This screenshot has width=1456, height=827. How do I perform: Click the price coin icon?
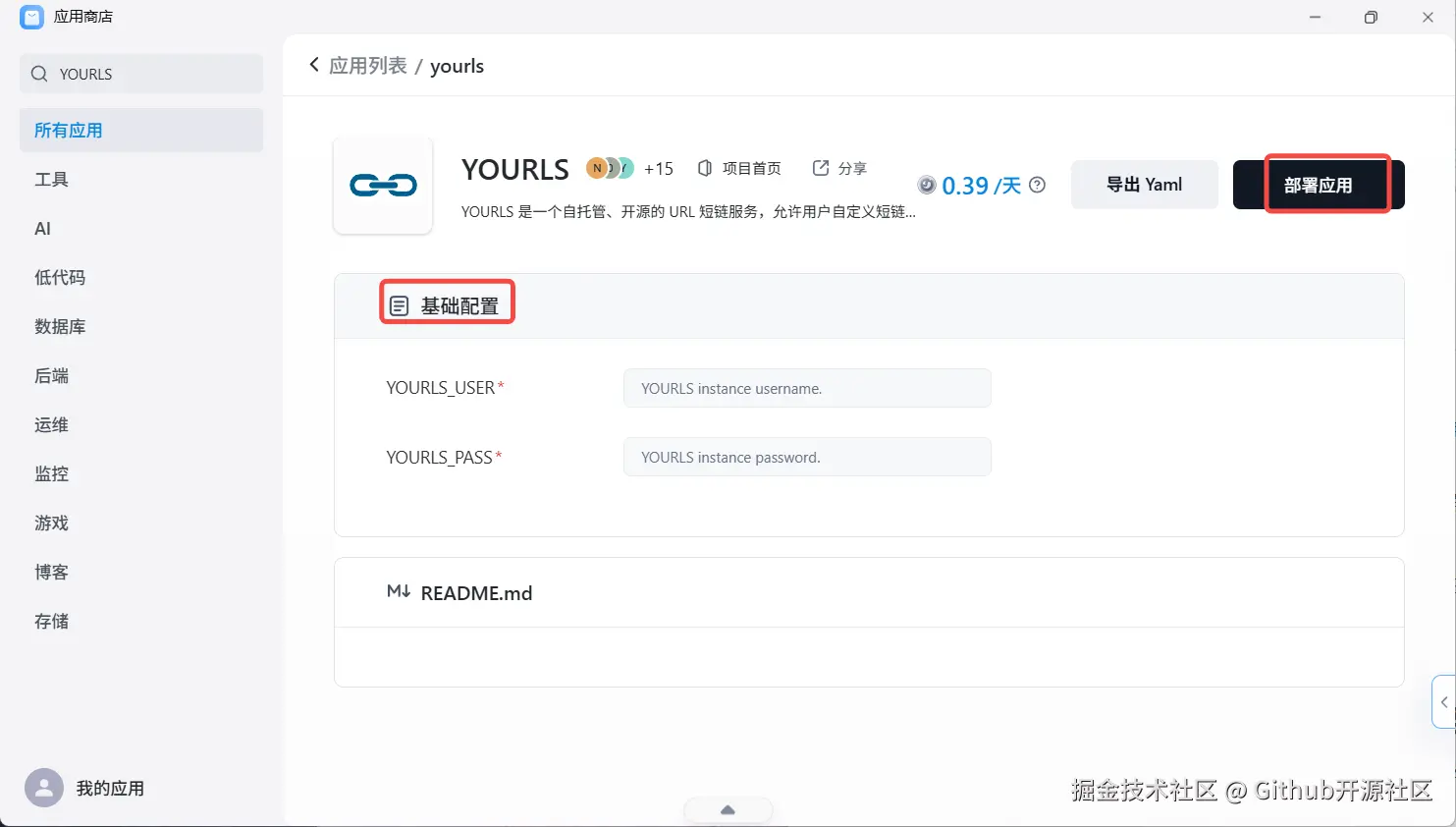[x=927, y=185]
